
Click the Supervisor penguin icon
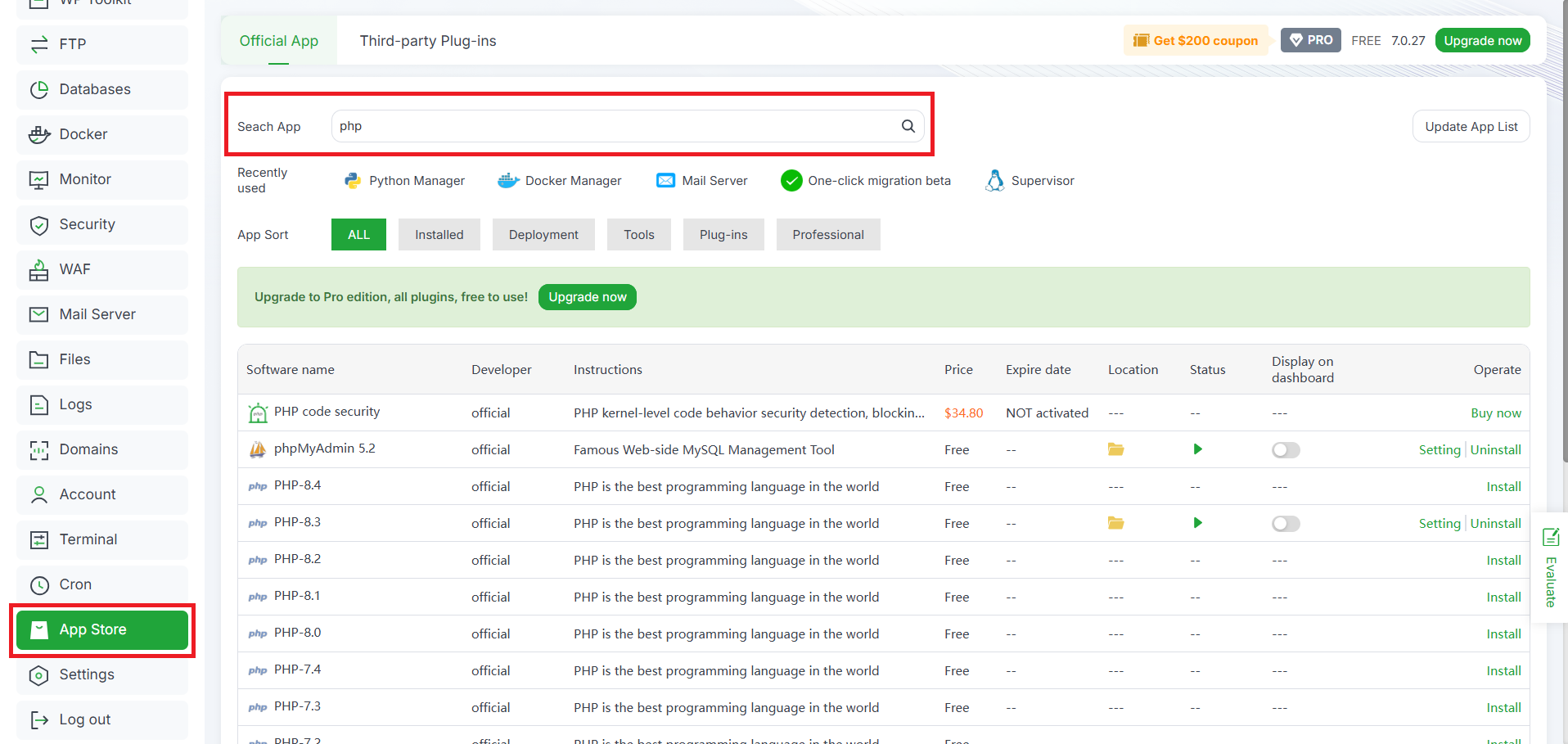pos(995,180)
